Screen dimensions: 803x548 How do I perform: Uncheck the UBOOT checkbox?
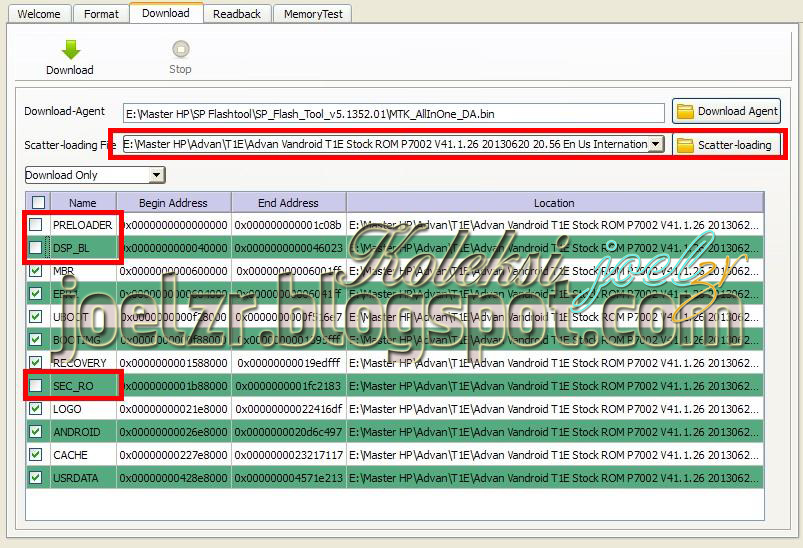click(x=35, y=317)
